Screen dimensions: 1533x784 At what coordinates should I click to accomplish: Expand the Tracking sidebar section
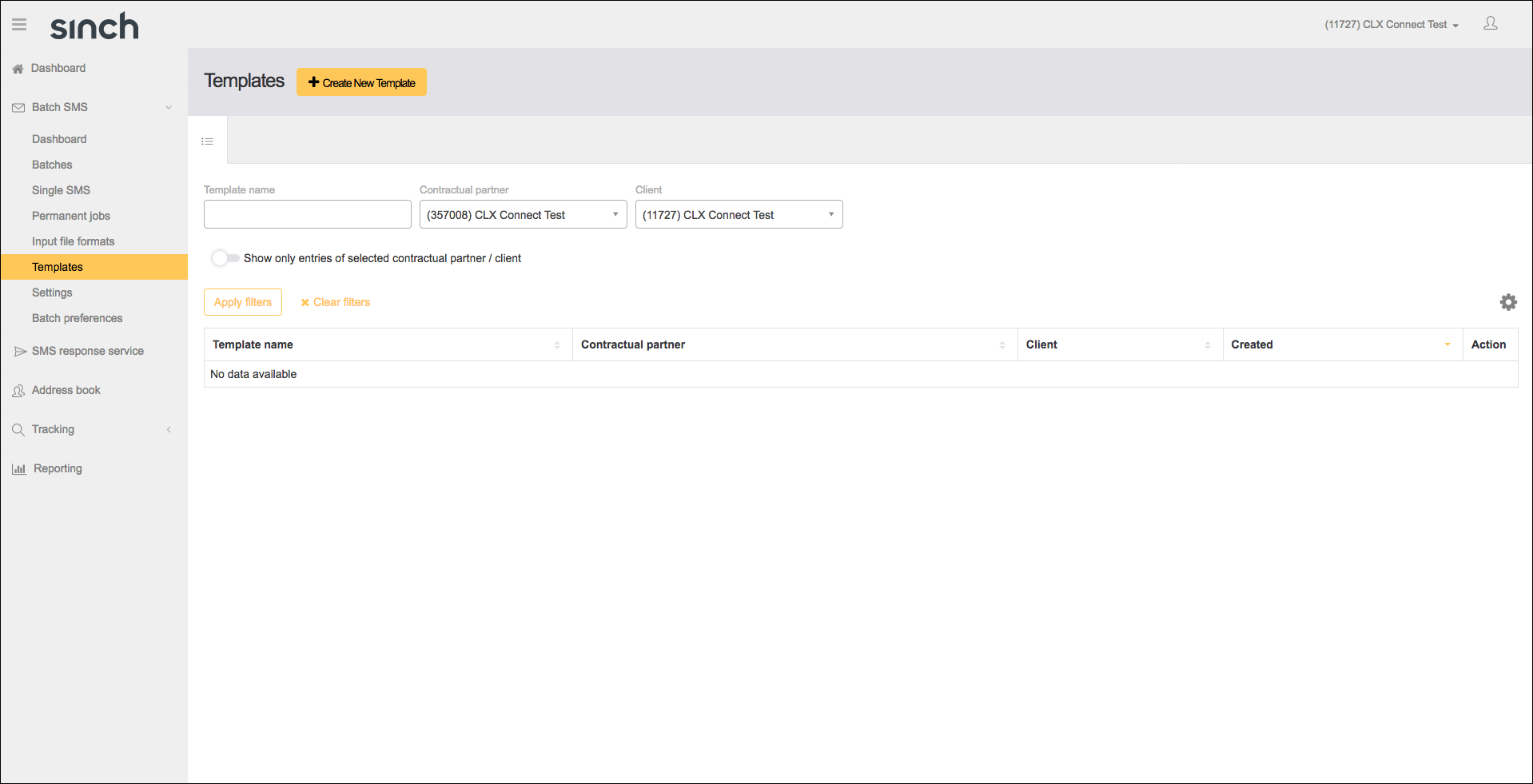pyautogui.click(x=169, y=429)
